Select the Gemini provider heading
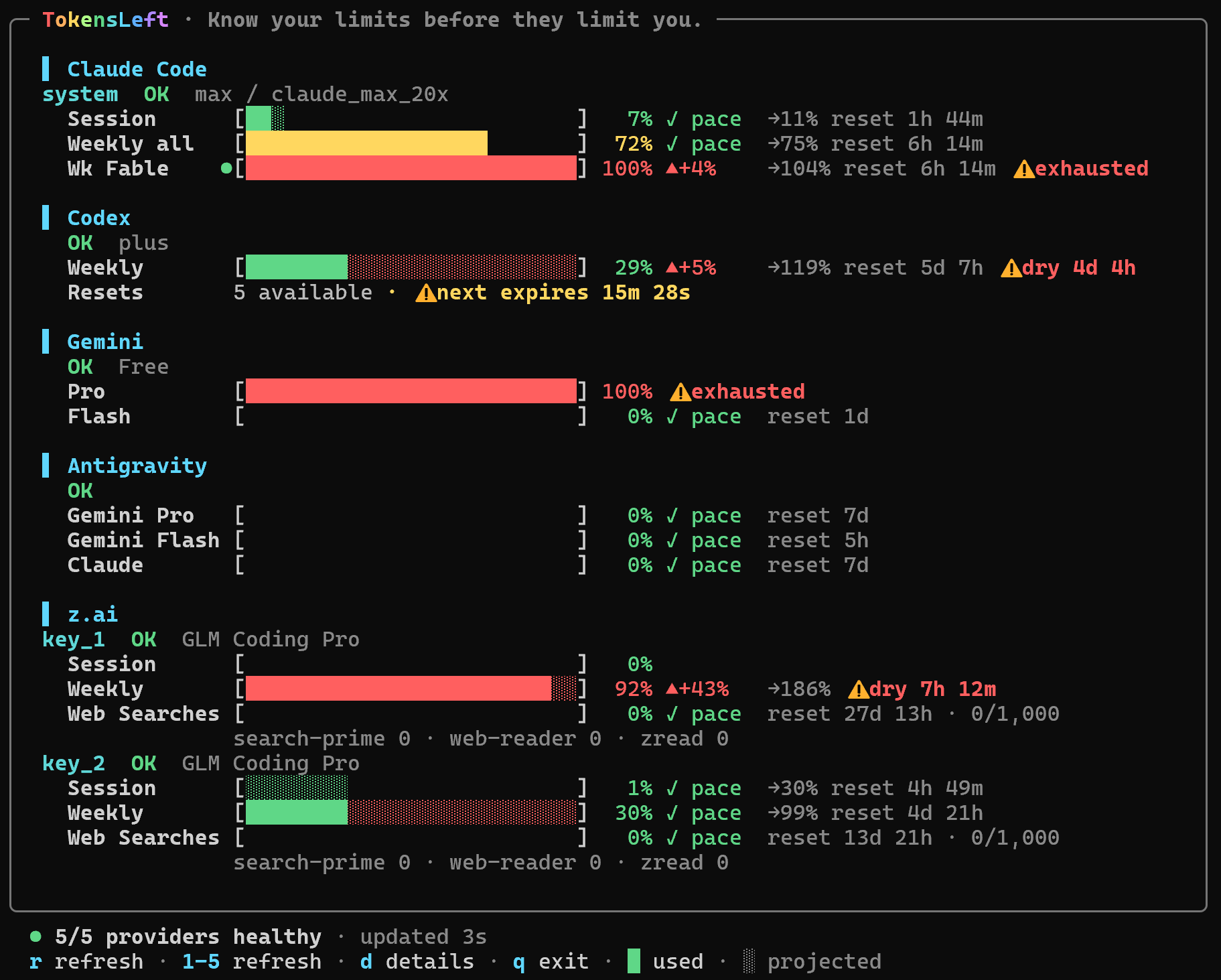Viewport: 1221px width, 980px height. 105,342
